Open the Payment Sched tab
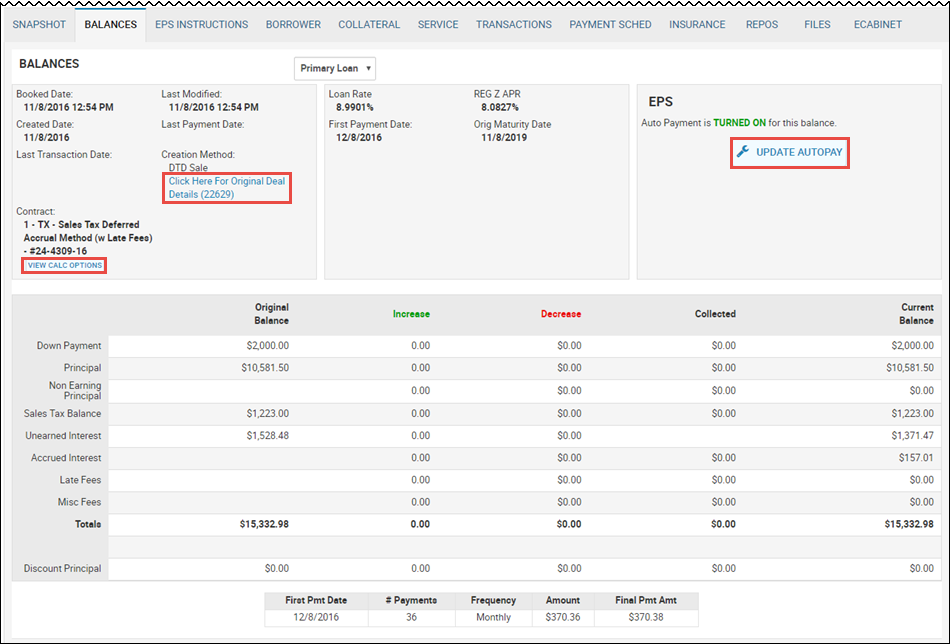This screenshot has width=950, height=644. (611, 25)
